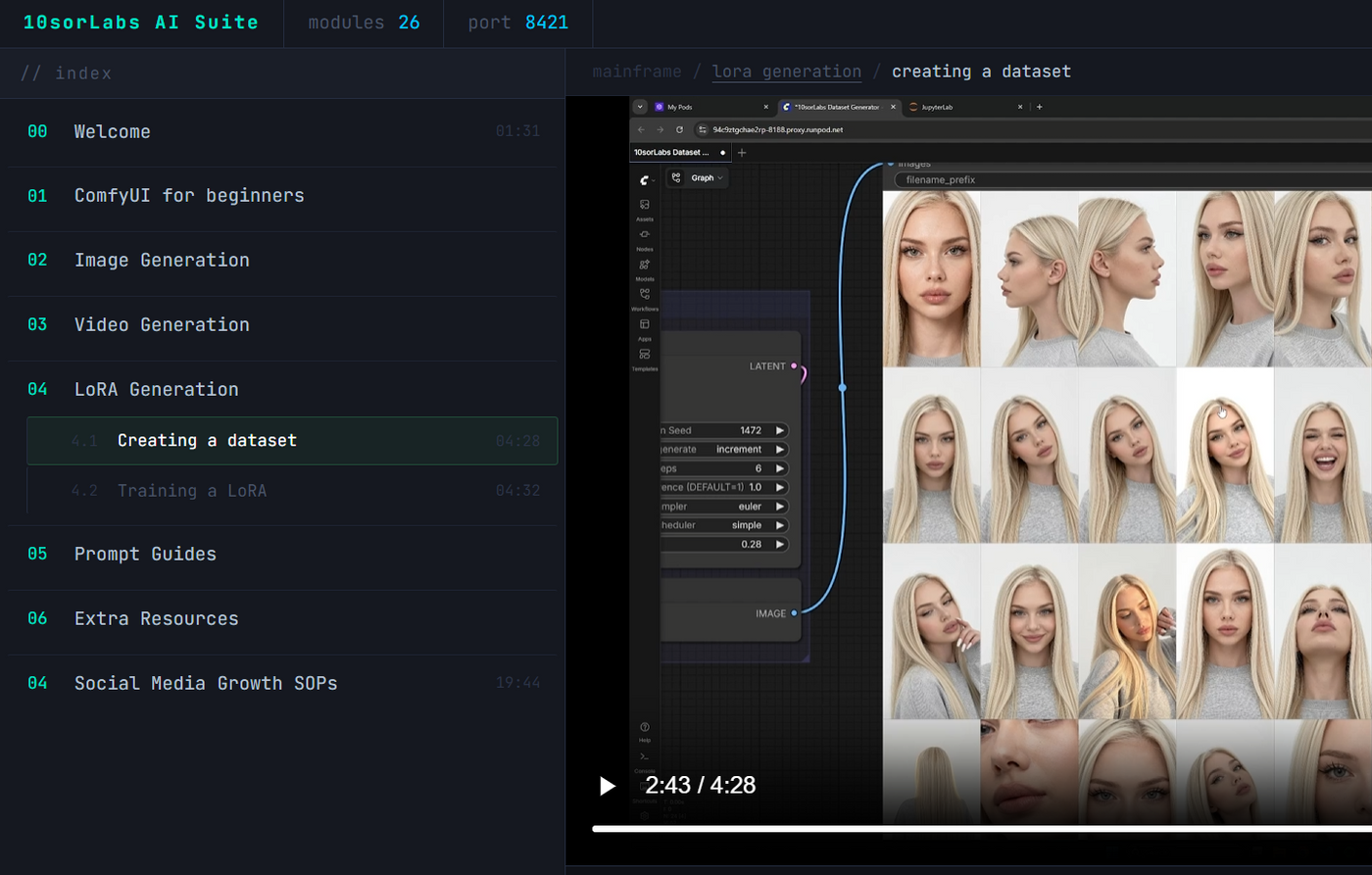This screenshot has height=875, width=1372.
Task: Select lesson 4.1 Creating a dataset
Action: tap(292, 441)
